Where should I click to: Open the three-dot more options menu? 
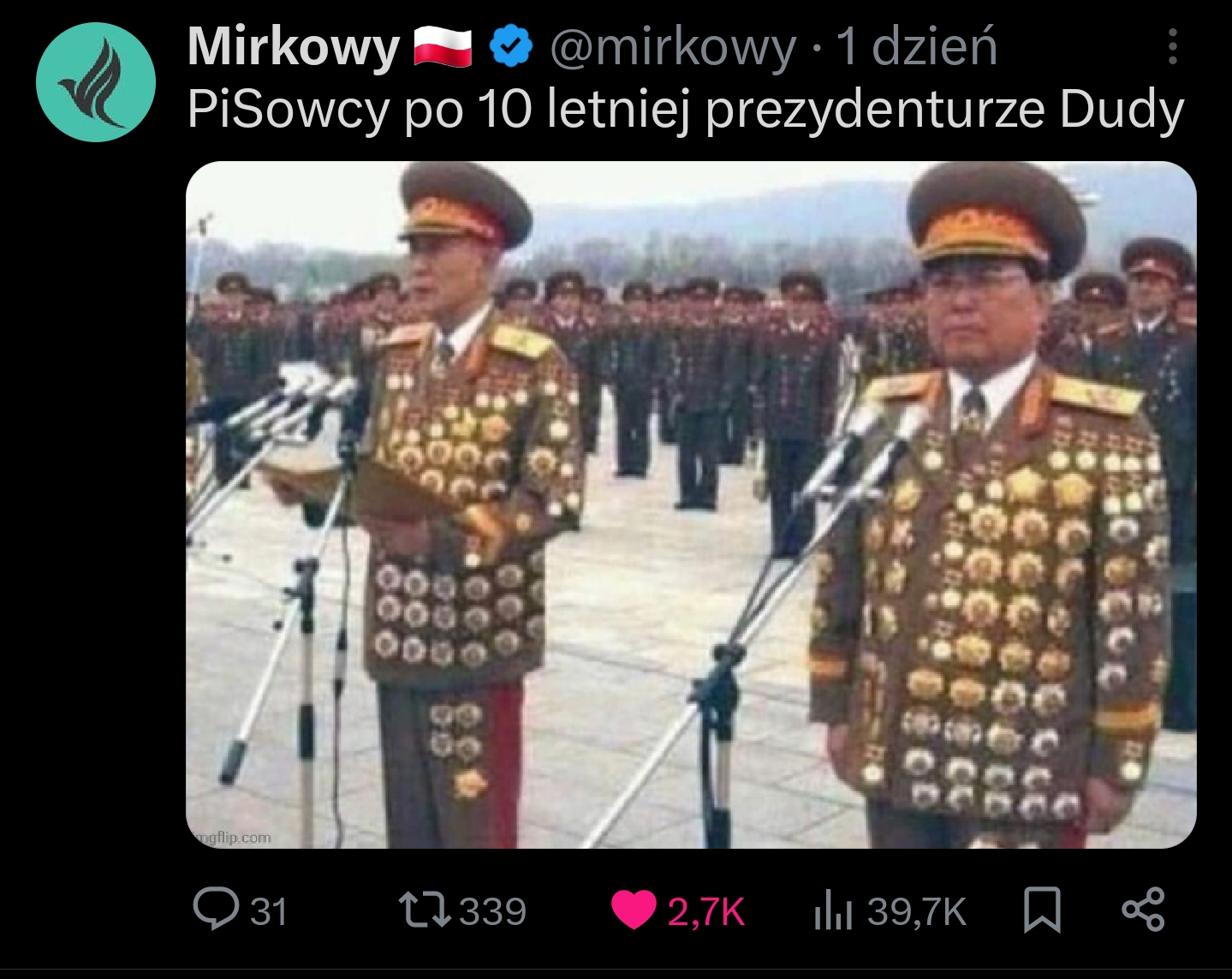pyautogui.click(x=1173, y=46)
